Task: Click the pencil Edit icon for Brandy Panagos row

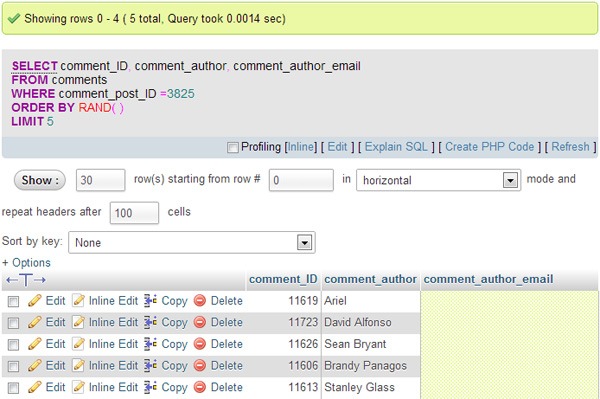Action: point(34,366)
